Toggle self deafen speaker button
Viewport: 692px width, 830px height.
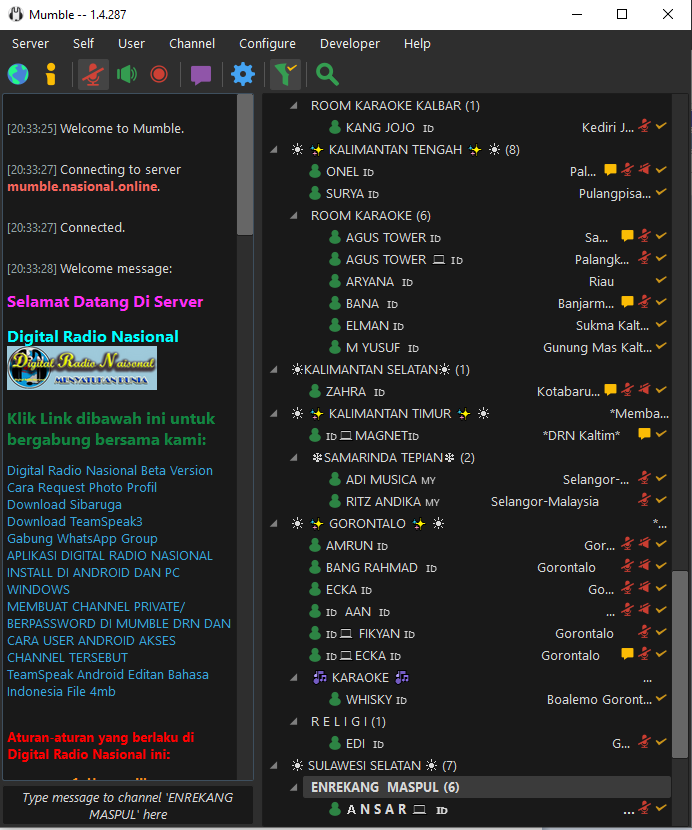pos(127,74)
